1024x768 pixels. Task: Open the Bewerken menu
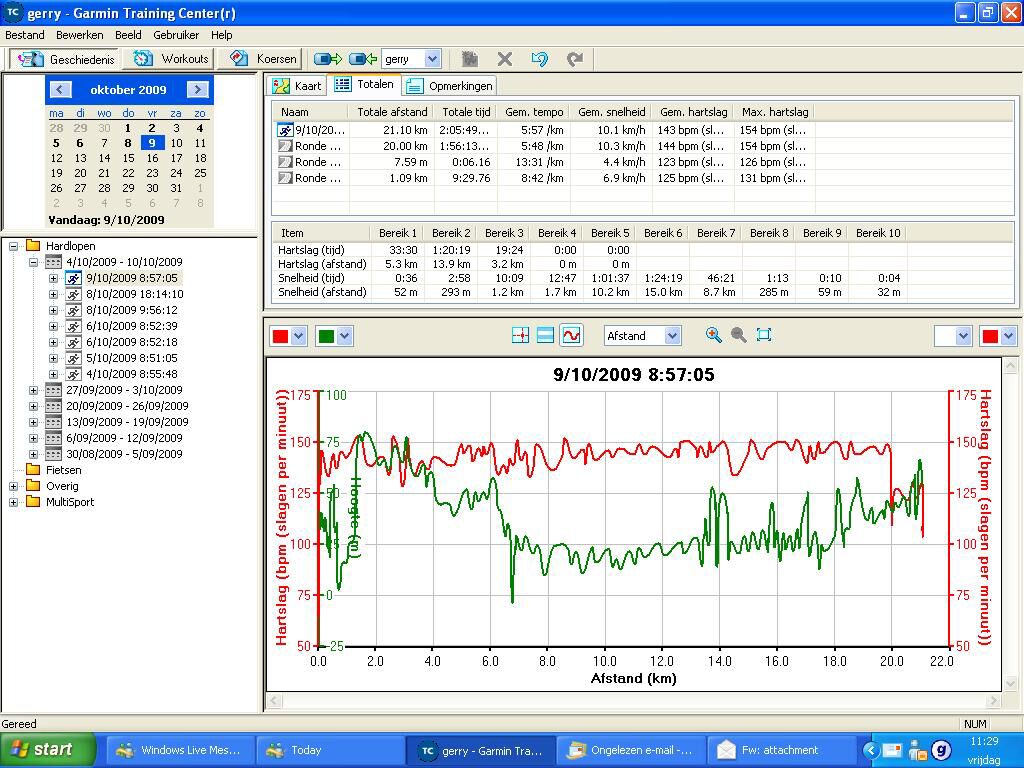79,35
